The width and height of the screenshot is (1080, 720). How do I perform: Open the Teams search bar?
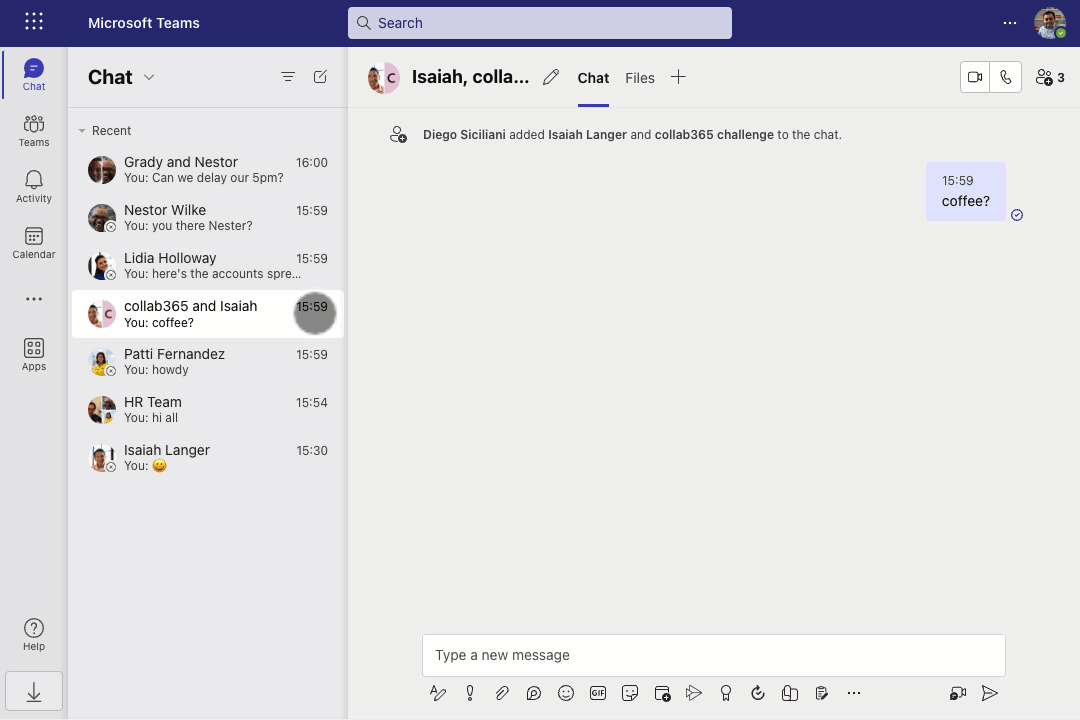tap(540, 22)
